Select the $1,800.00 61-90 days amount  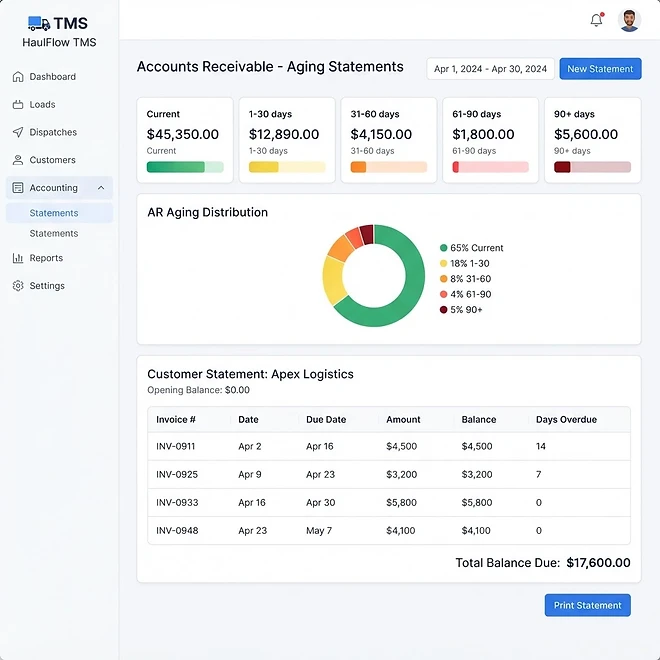pyautogui.click(x=483, y=134)
